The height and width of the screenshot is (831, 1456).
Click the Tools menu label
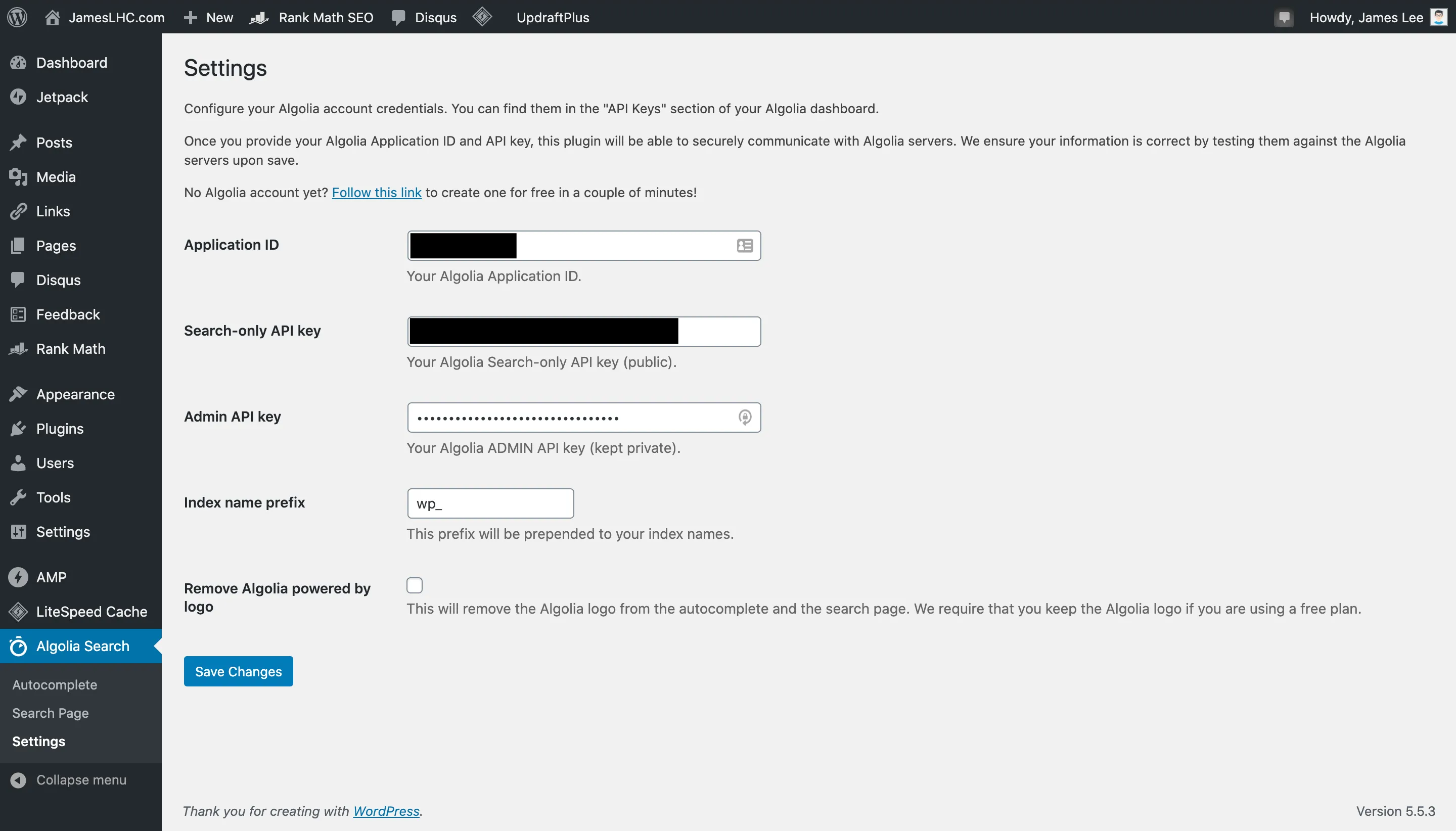coord(54,497)
